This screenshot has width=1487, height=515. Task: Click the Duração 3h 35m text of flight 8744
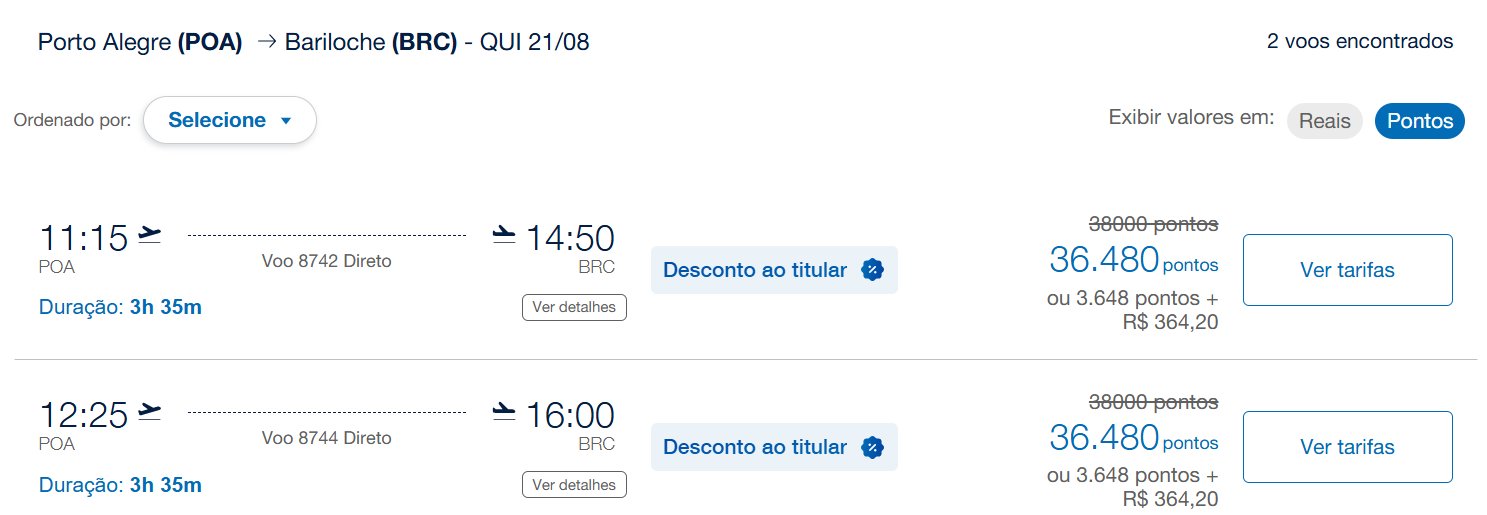pyautogui.click(x=120, y=485)
